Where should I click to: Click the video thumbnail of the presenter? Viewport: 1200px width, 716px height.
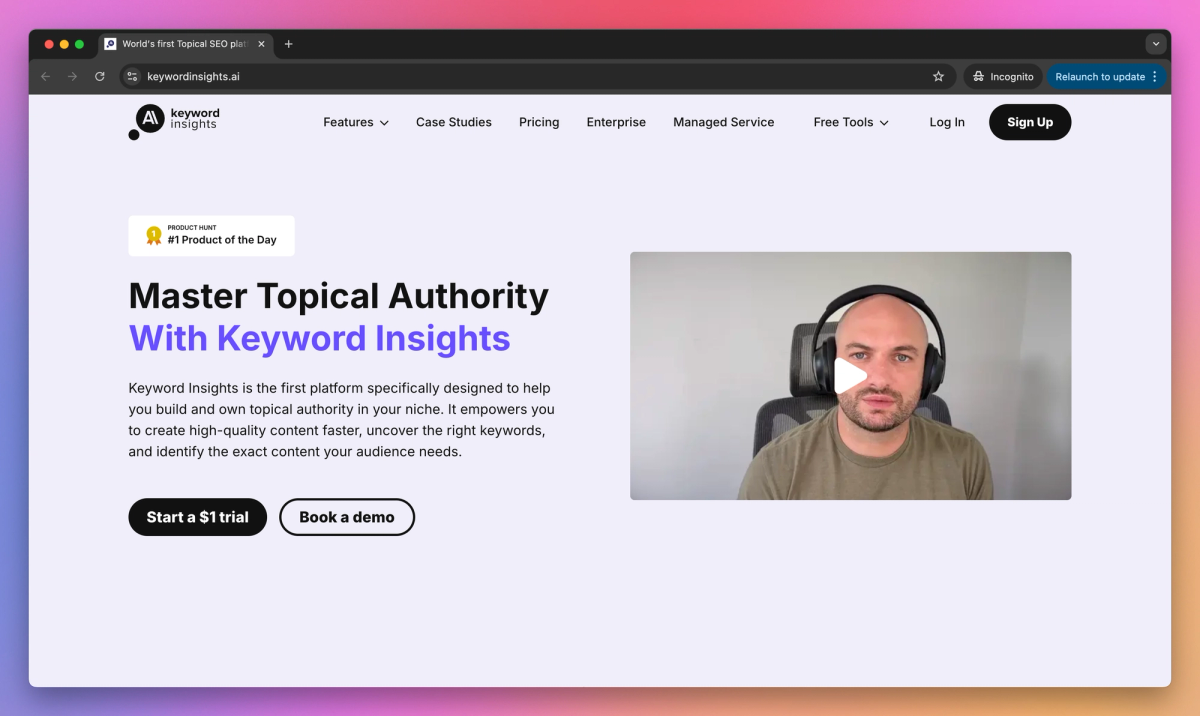coord(850,376)
